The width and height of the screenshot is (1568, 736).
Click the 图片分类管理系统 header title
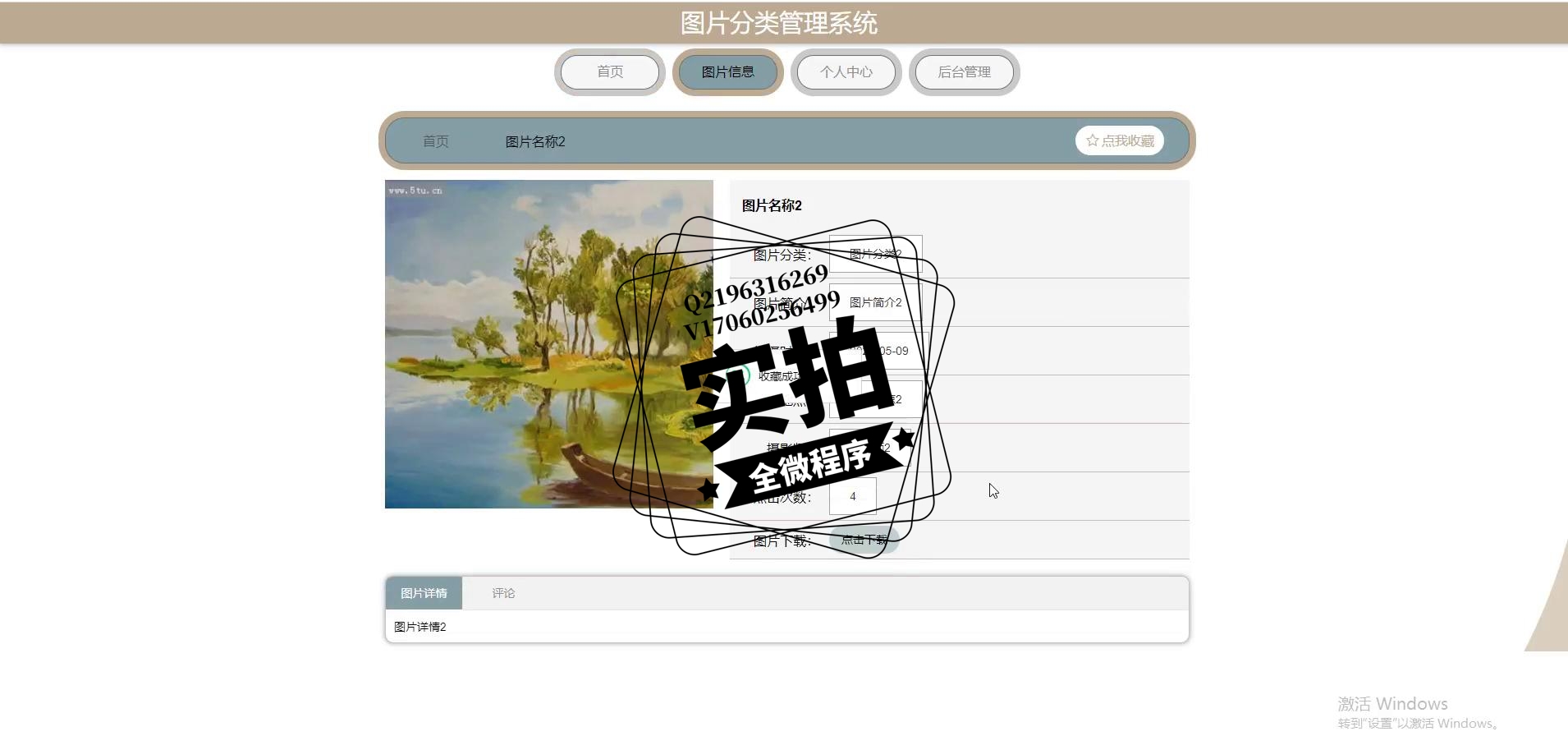779,23
